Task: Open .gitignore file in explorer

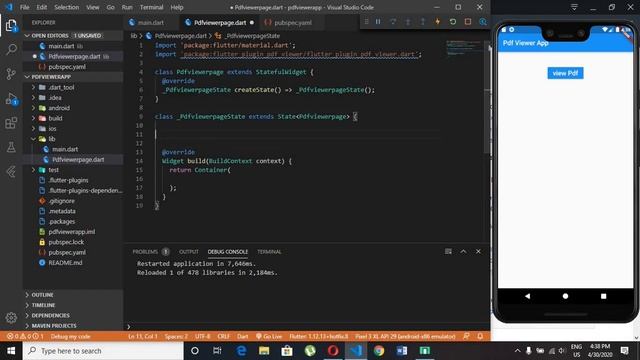Action: pos(61,201)
